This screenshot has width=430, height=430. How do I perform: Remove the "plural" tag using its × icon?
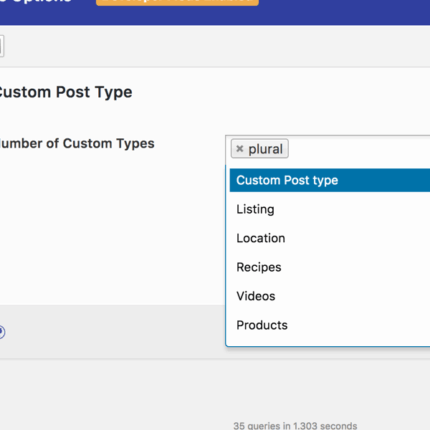tap(239, 149)
